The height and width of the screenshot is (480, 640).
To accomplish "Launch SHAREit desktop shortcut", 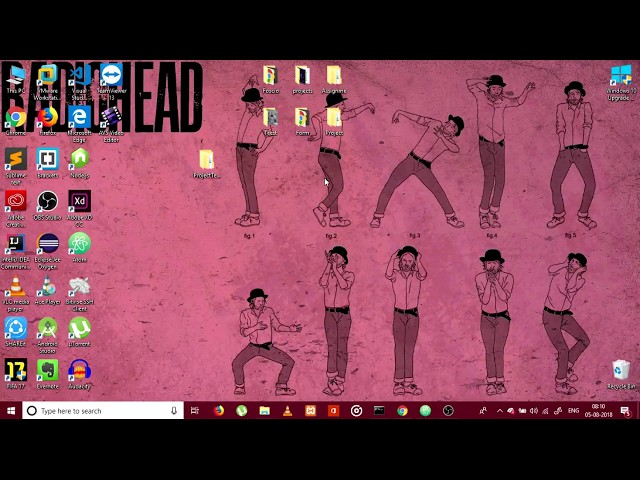I will 16,333.
